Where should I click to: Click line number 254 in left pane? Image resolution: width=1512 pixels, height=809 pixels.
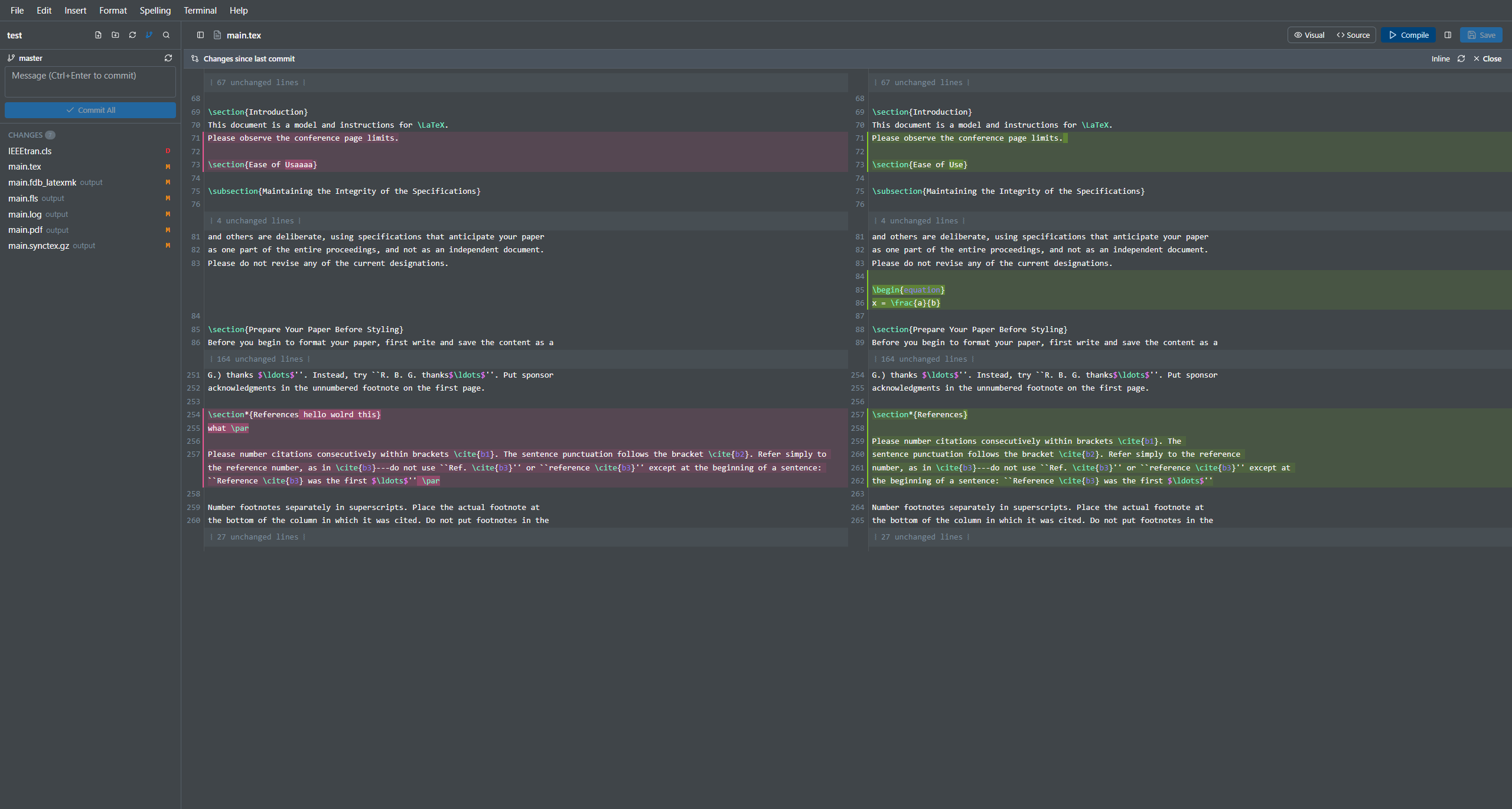(193, 414)
